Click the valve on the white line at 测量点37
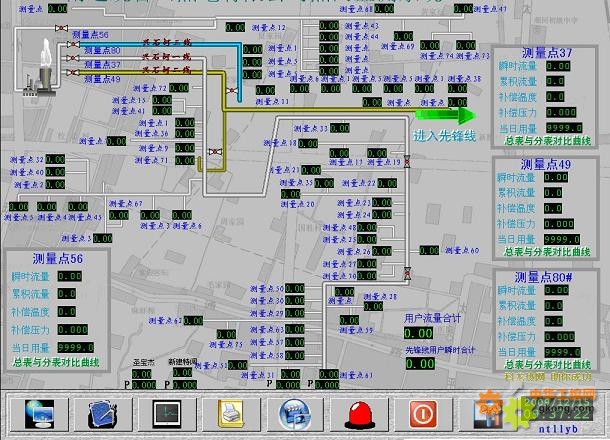 tap(73, 58)
